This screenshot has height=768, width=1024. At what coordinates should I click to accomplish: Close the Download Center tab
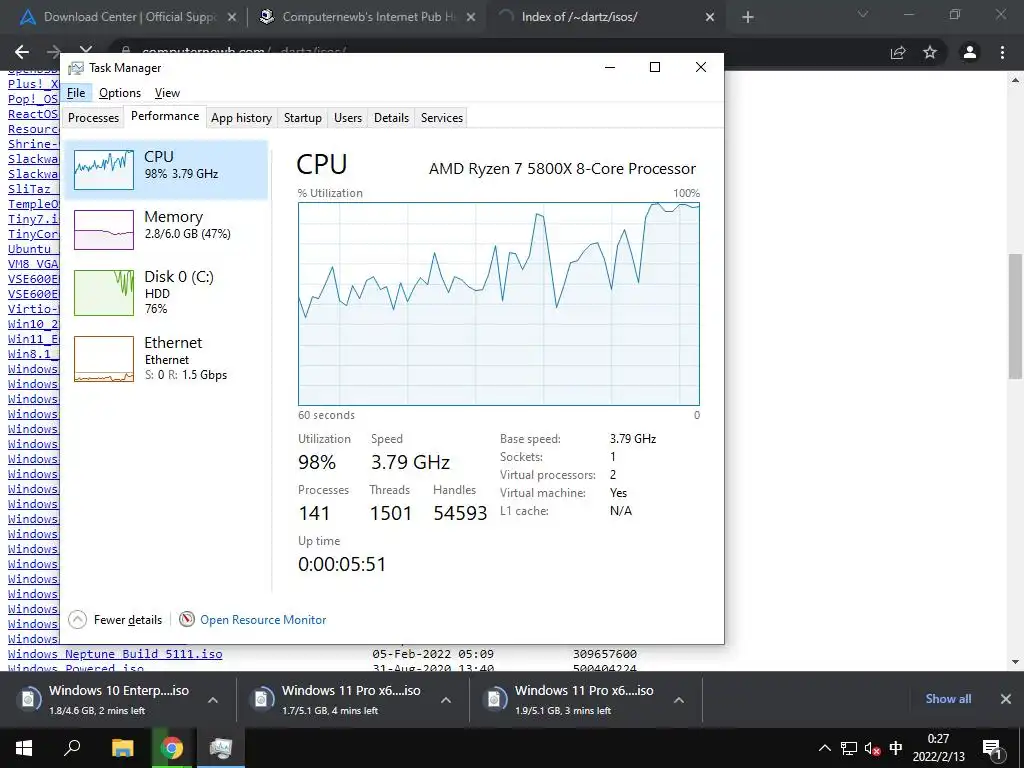tap(231, 18)
